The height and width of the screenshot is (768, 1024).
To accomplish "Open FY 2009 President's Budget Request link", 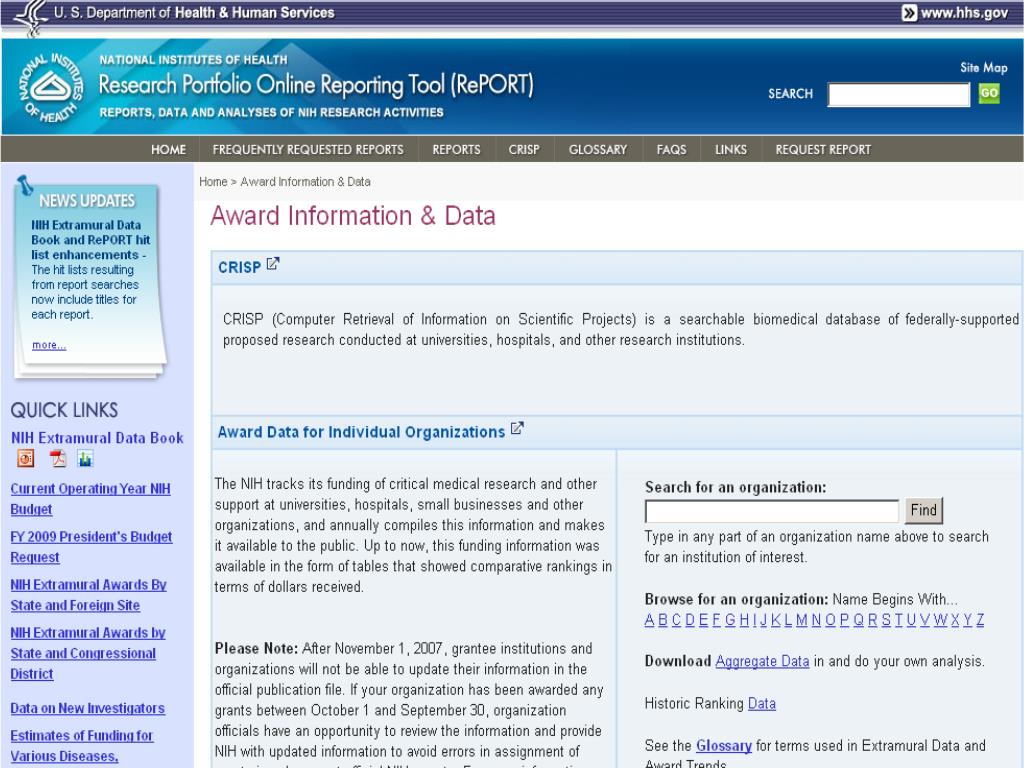I will [x=91, y=547].
